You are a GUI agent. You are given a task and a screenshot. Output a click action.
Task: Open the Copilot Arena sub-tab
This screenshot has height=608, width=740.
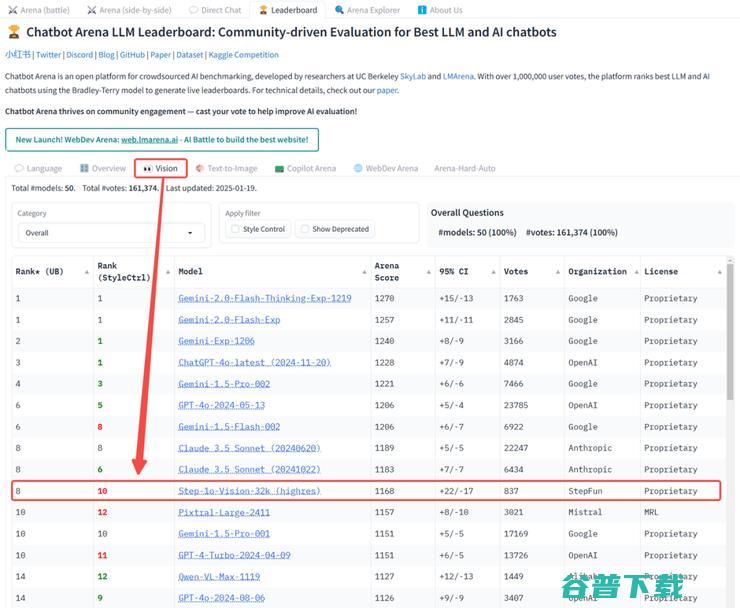point(305,169)
